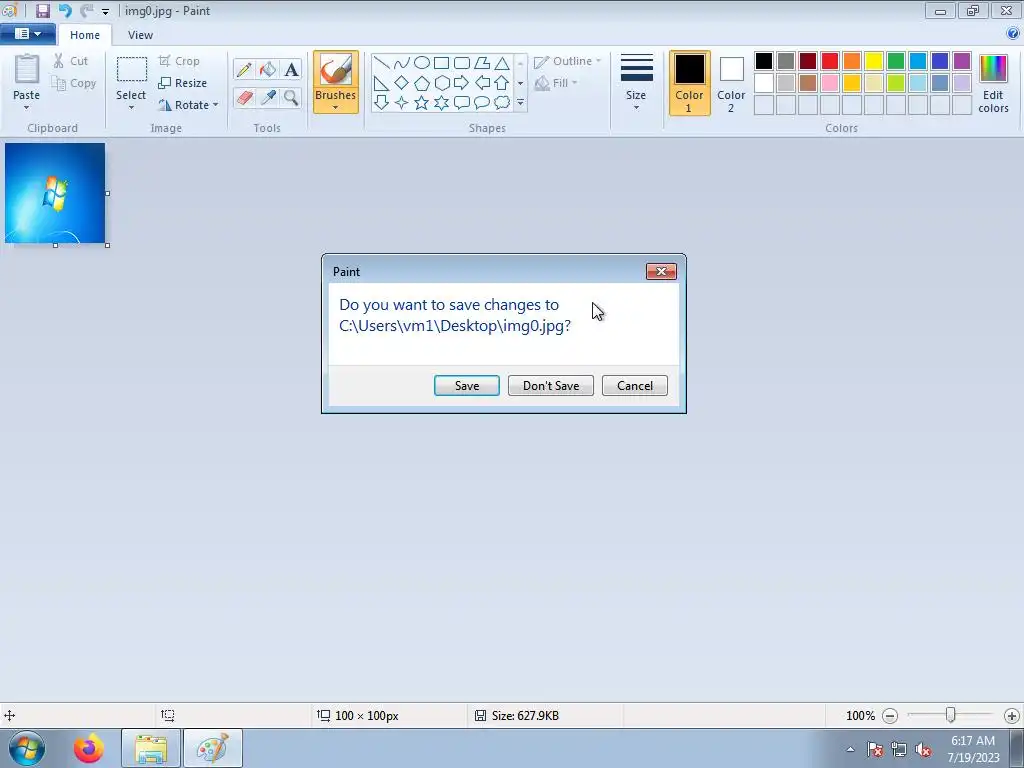Choose the Curve shape
The image size is (1024, 768).
click(x=402, y=63)
